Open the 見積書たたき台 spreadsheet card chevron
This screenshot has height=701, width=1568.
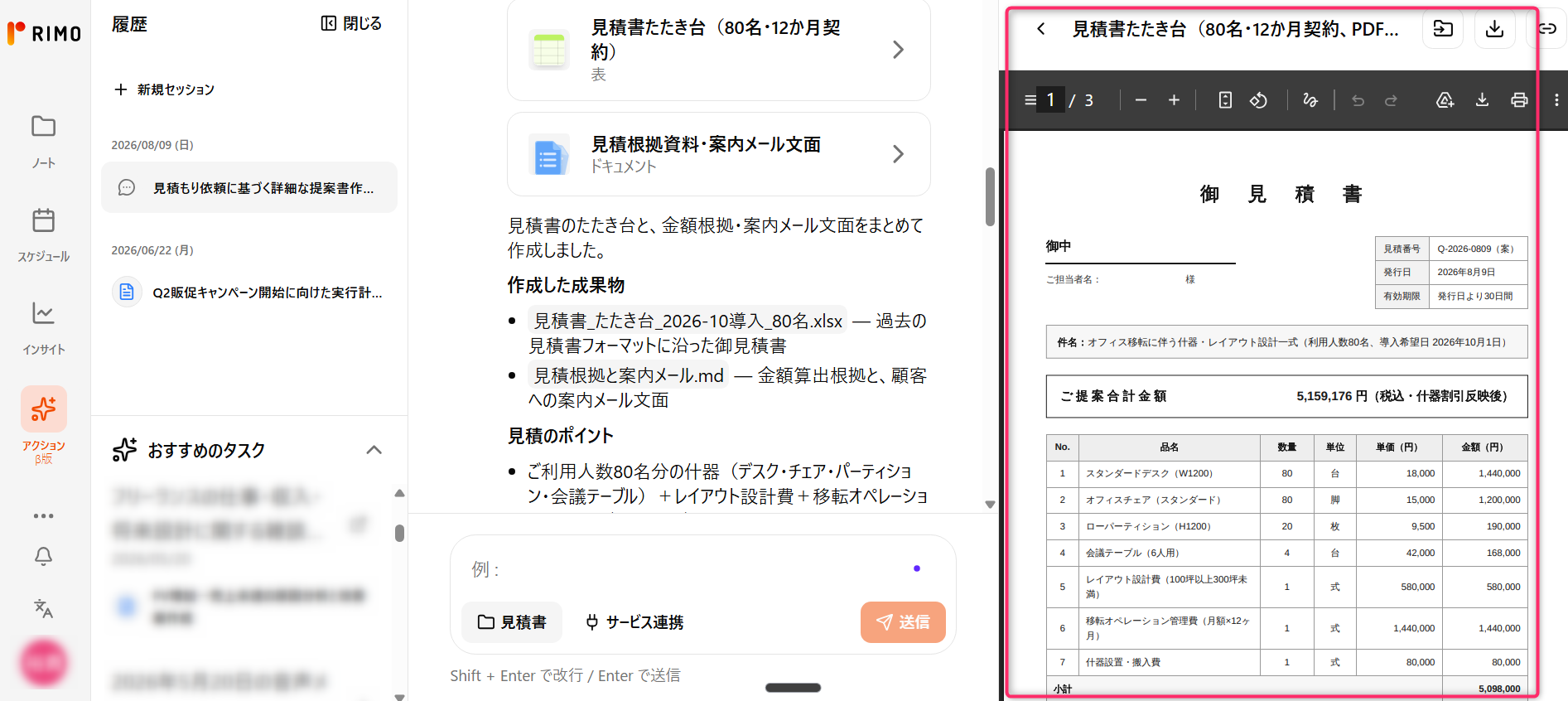click(x=898, y=50)
